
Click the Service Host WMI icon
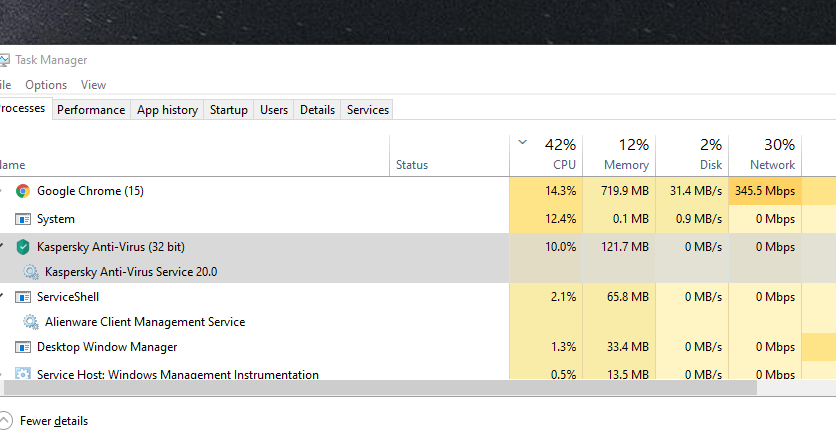click(23, 375)
